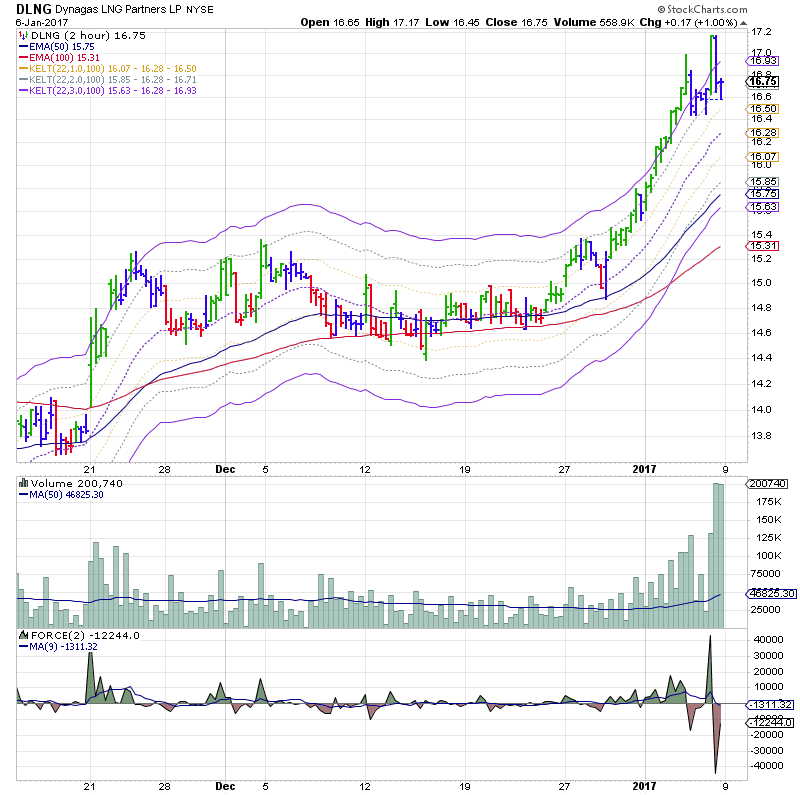Image resolution: width=800 pixels, height=795 pixels.
Task: Click the price bars icon before DLNG (2 hour)
Action: [23, 35]
